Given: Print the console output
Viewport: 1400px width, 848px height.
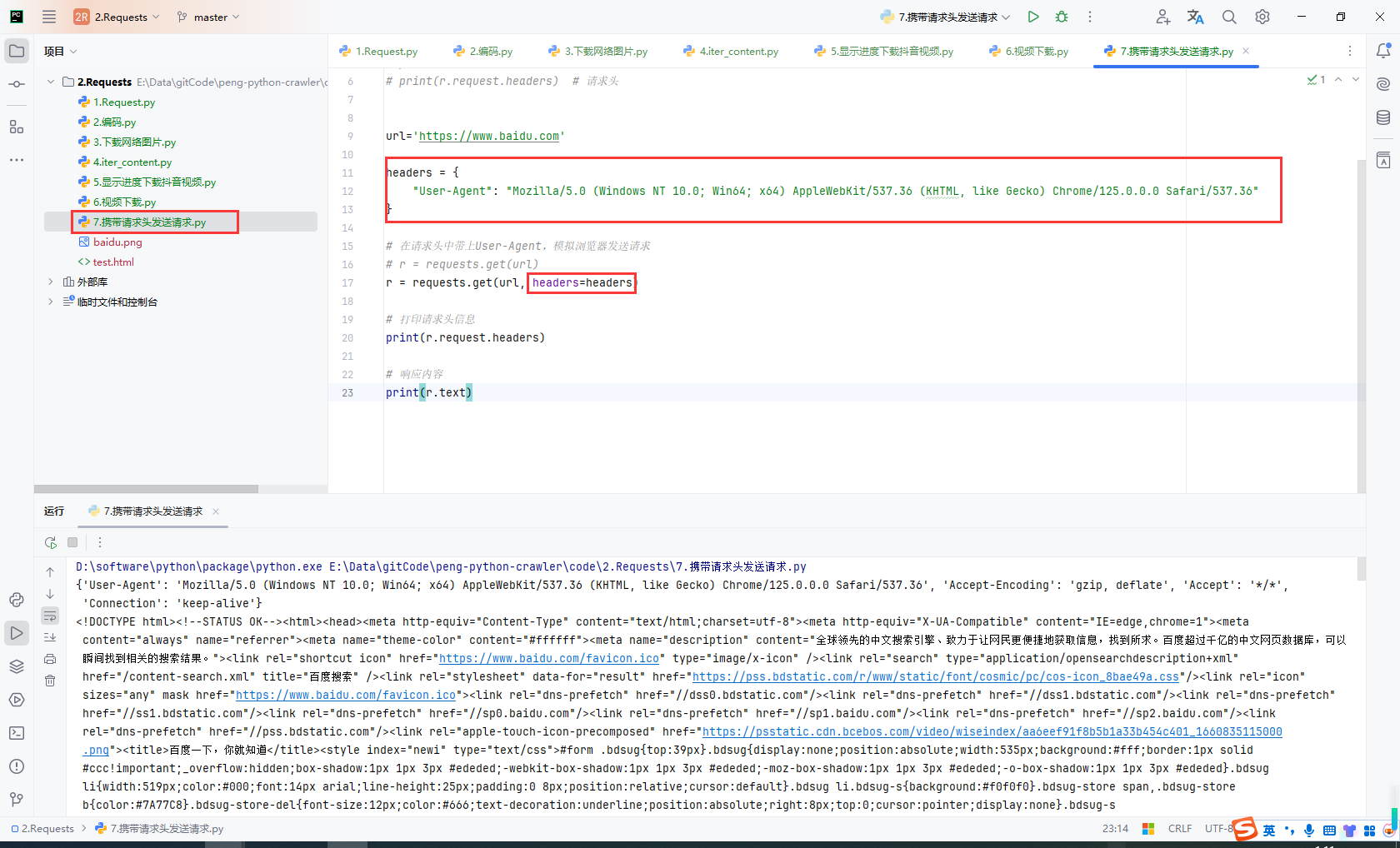Looking at the screenshot, I should click(50, 659).
